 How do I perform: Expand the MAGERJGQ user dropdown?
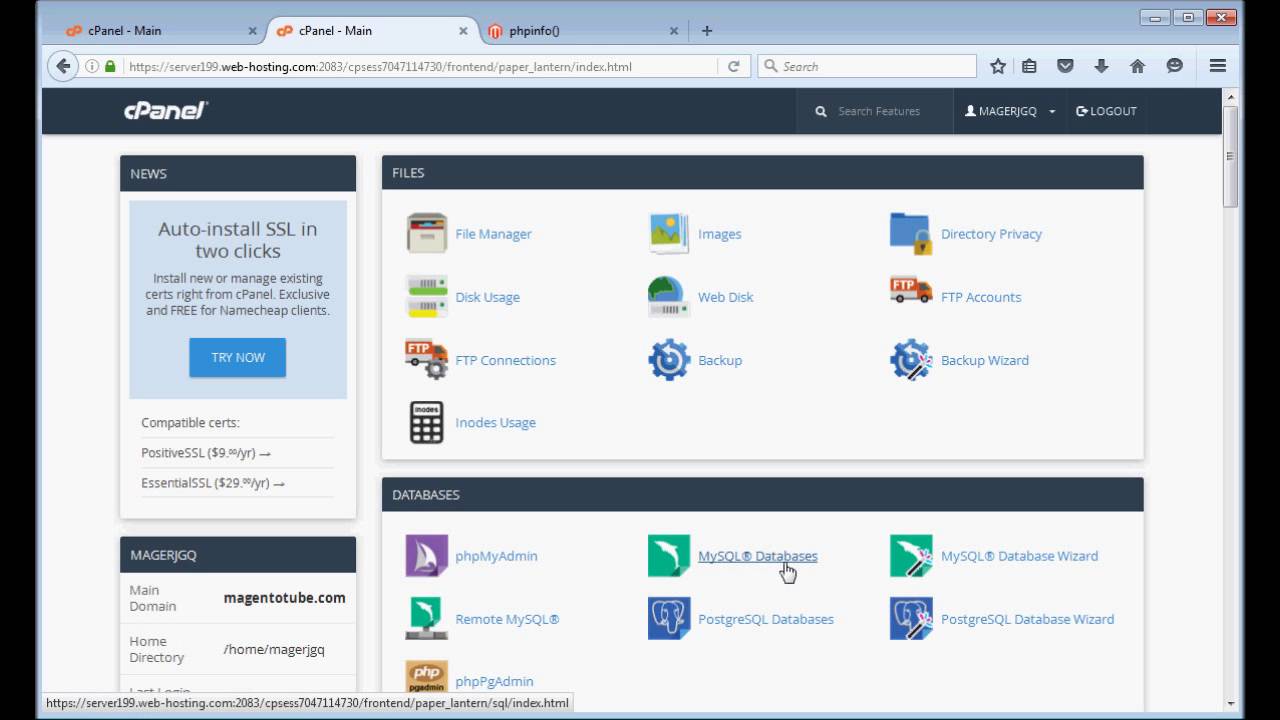pyautogui.click(x=1010, y=111)
